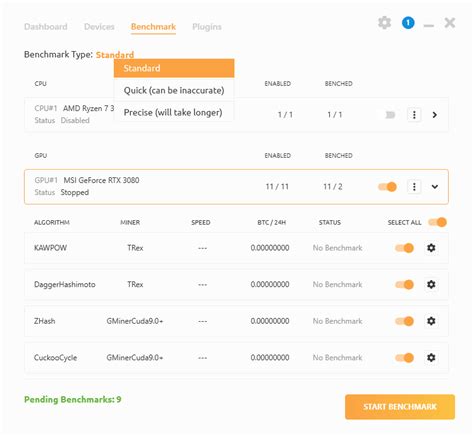Click the Benchmark Type Standard dropdown
The width and height of the screenshot is (474, 436).
click(115, 55)
